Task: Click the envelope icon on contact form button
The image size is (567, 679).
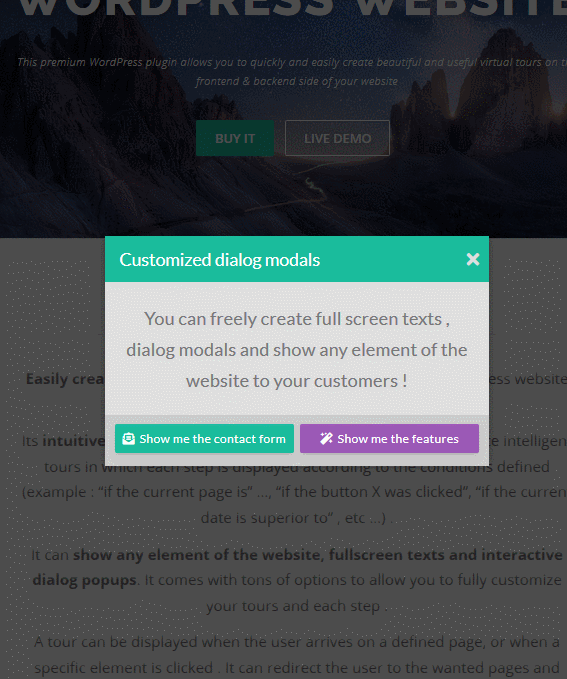Action: pyautogui.click(x=128, y=439)
